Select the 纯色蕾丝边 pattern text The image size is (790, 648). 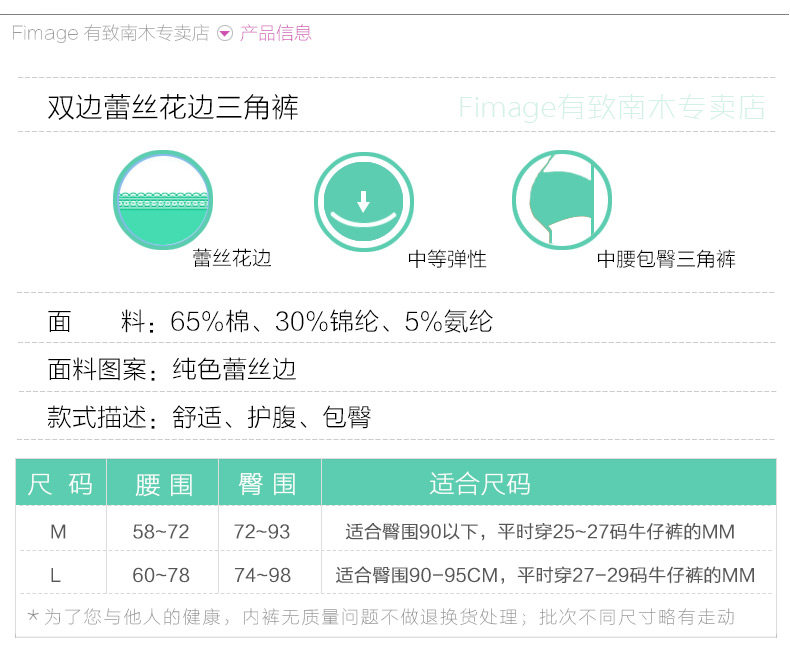pos(234,369)
